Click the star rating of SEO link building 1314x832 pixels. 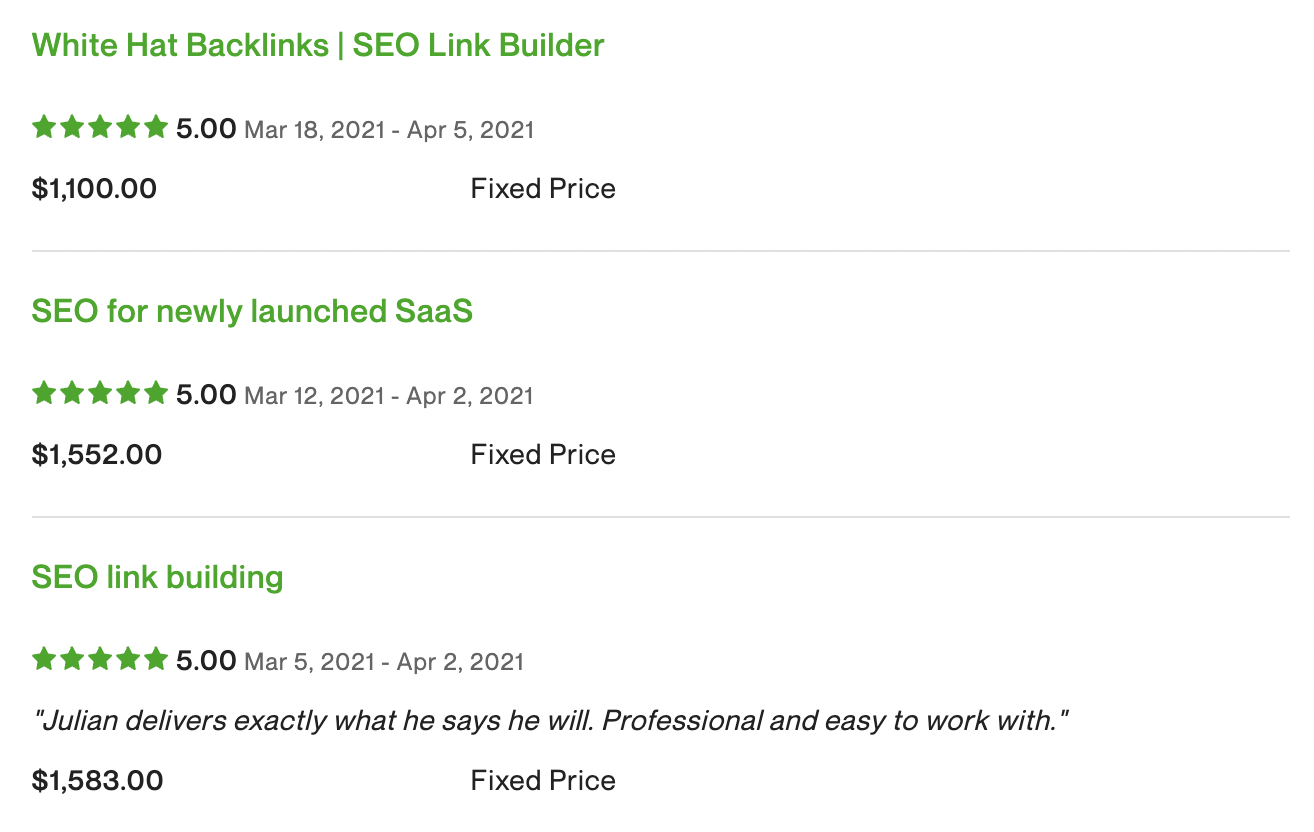[100, 660]
